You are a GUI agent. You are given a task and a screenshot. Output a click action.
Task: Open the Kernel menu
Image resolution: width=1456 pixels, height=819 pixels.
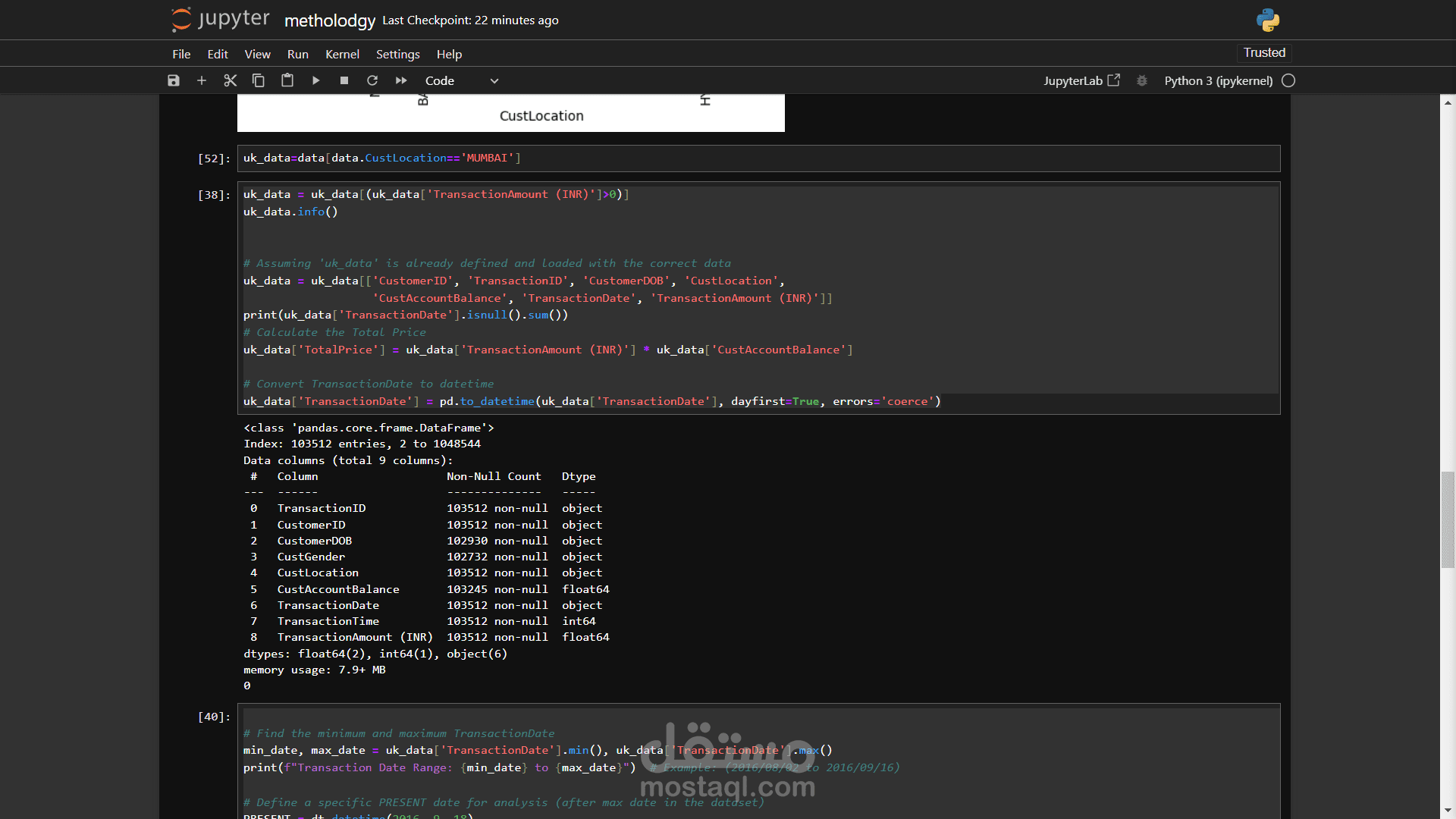(x=342, y=54)
